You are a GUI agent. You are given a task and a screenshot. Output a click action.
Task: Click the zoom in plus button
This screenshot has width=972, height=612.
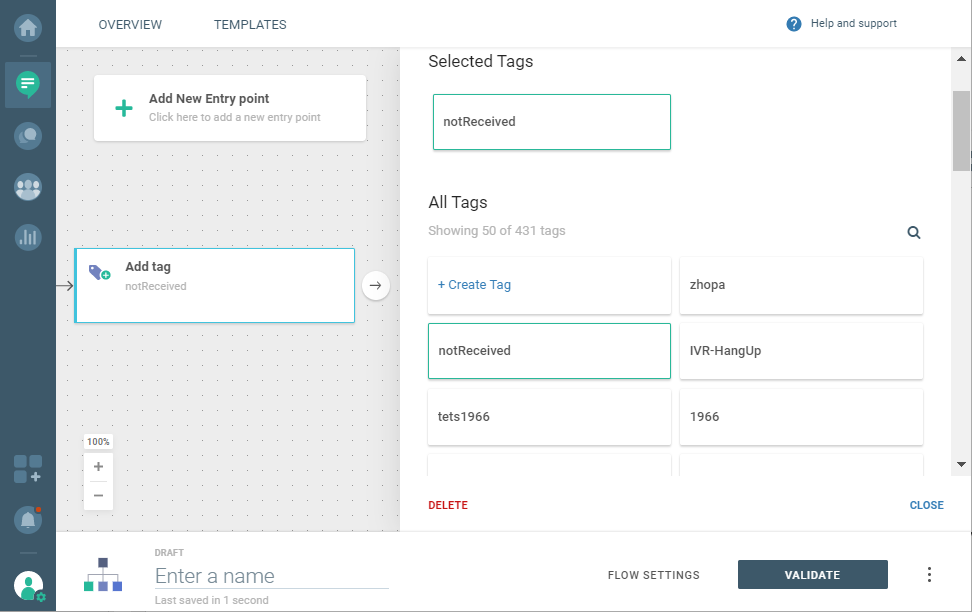(98, 467)
